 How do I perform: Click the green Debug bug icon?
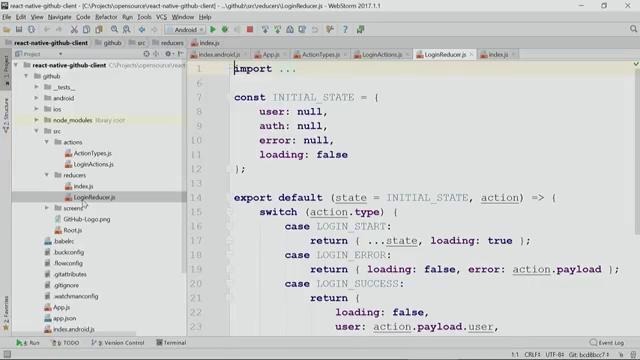[224, 29]
